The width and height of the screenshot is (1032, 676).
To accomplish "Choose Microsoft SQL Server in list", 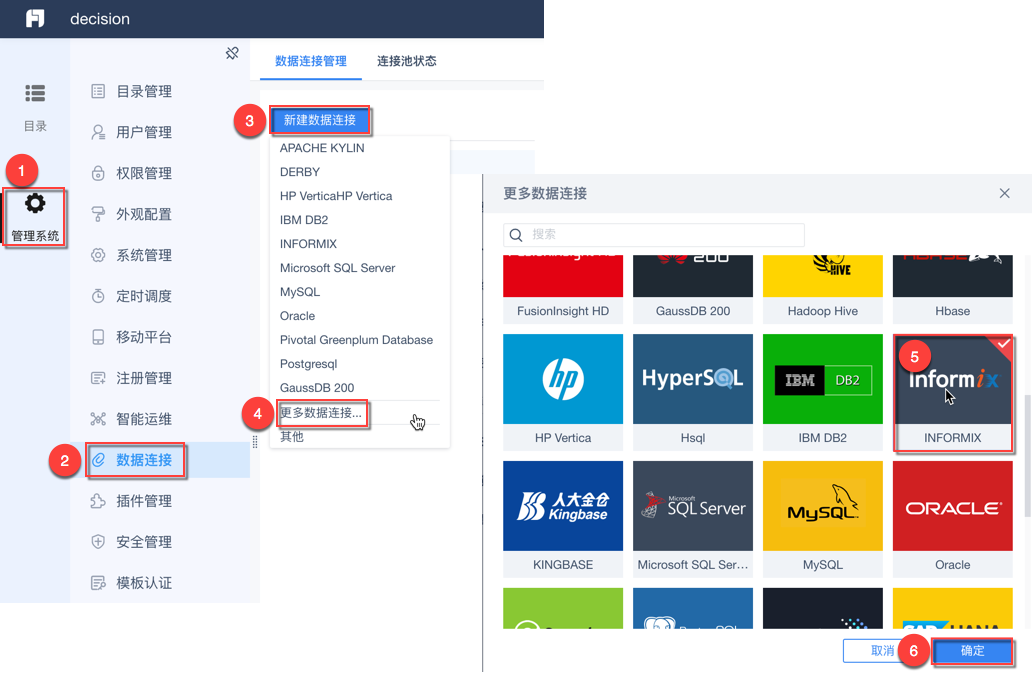I will [337, 268].
